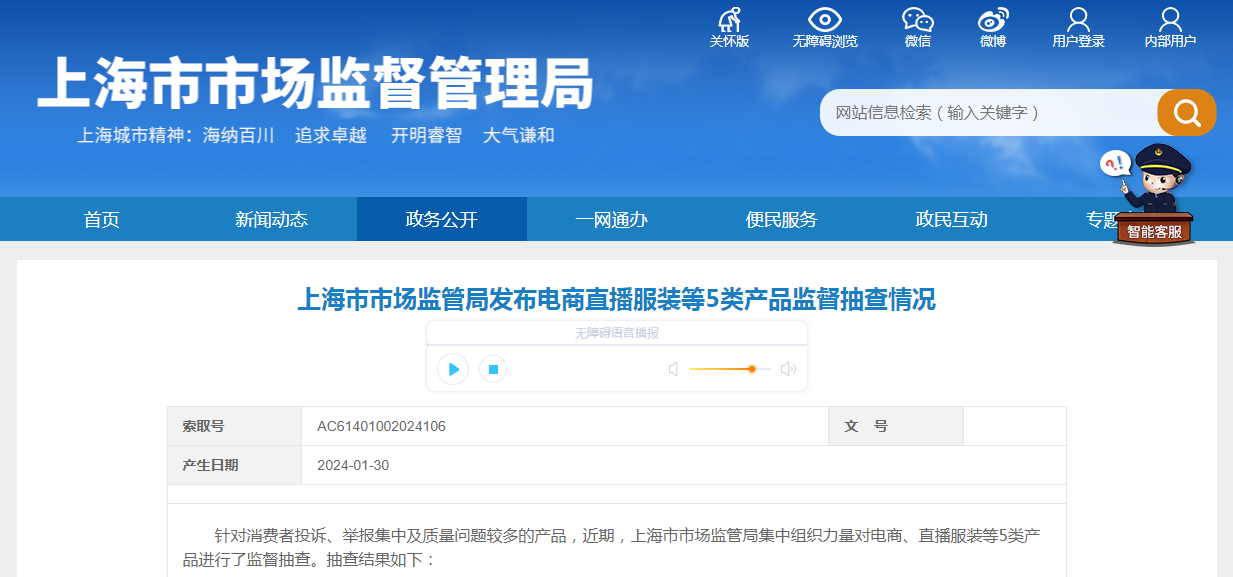The image size is (1233, 577).
Task: Open the 新闻动态 navigation menu
Action: 271,220
